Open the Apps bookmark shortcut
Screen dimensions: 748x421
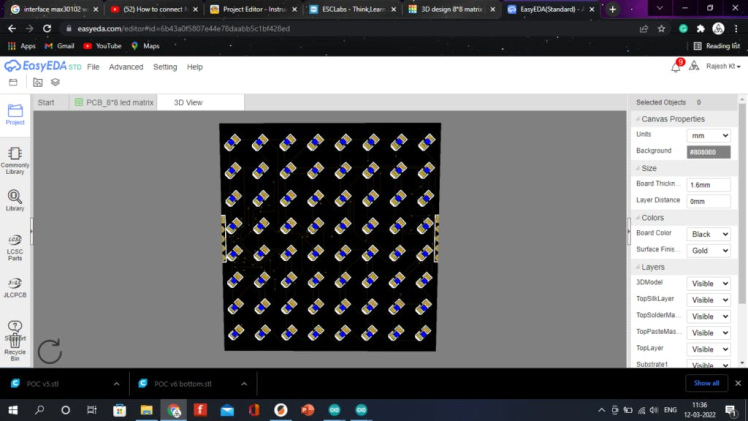tap(21, 46)
